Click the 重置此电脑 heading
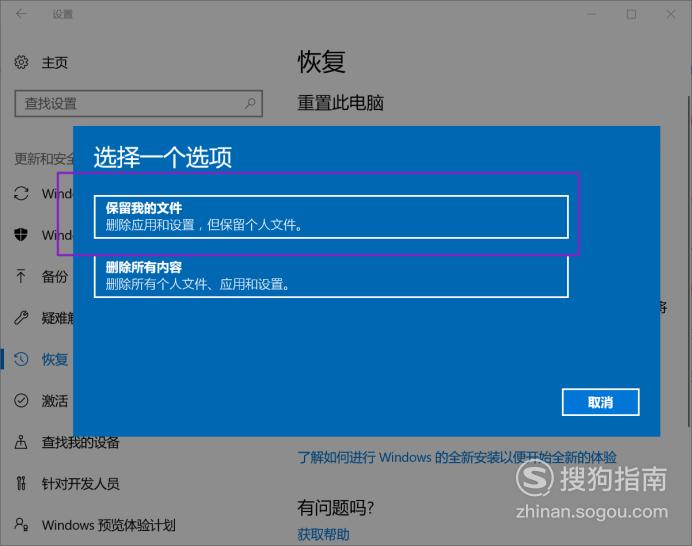Viewport: 692px width, 546px height. point(340,103)
